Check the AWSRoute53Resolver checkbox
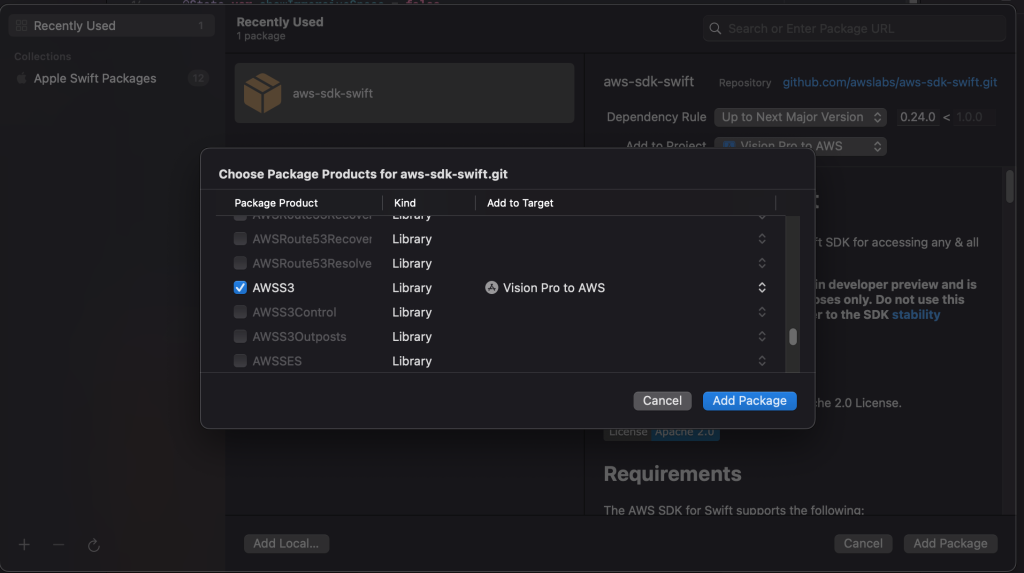 coord(240,263)
